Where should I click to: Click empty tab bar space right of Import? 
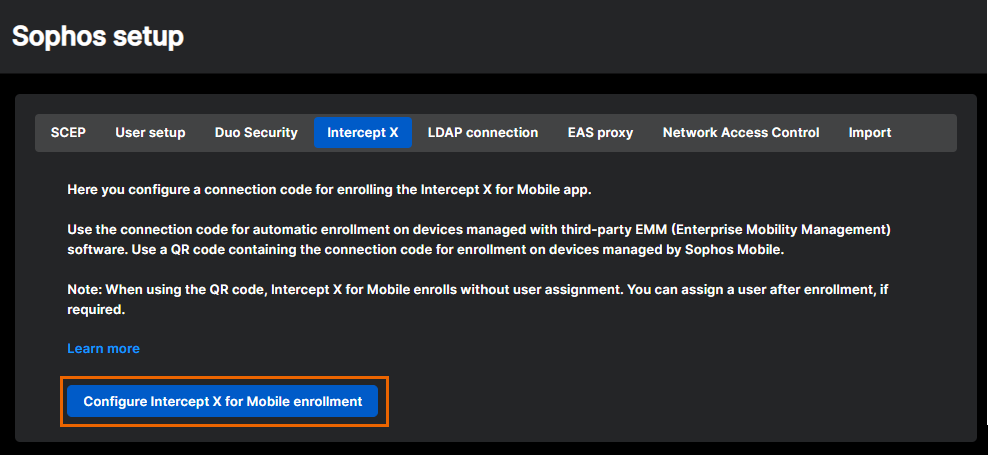point(925,132)
